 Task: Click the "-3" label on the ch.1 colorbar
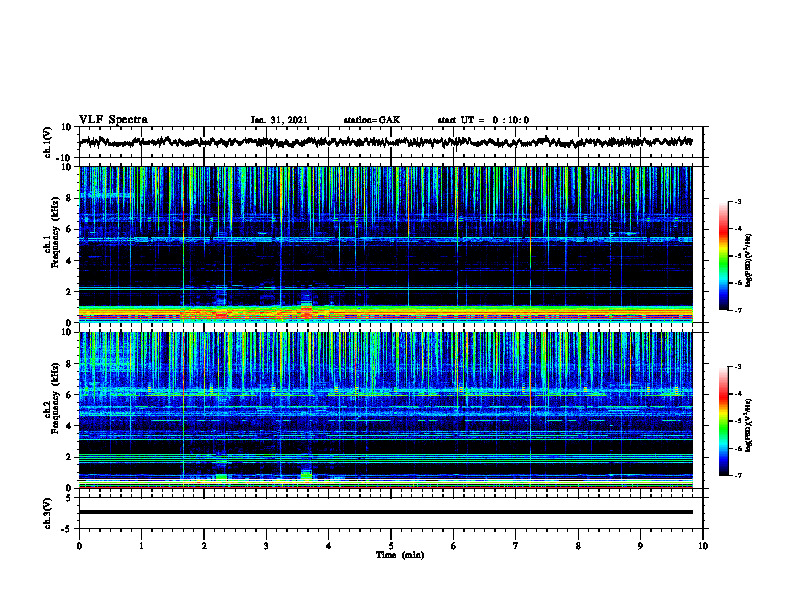tap(738, 202)
